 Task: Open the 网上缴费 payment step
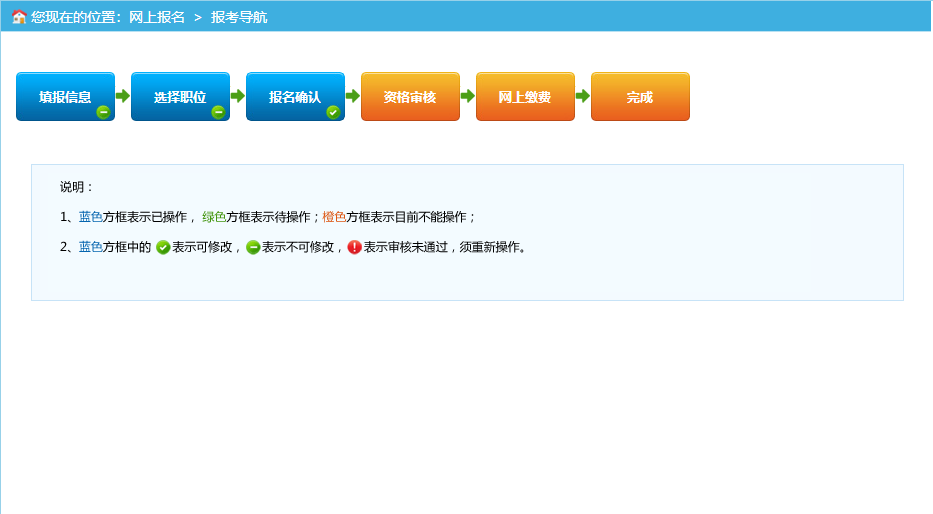(525, 96)
